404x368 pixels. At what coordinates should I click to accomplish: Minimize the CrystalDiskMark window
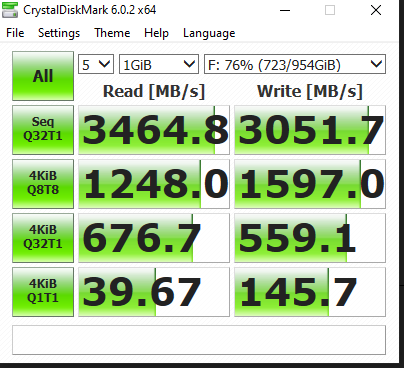(285, 10)
